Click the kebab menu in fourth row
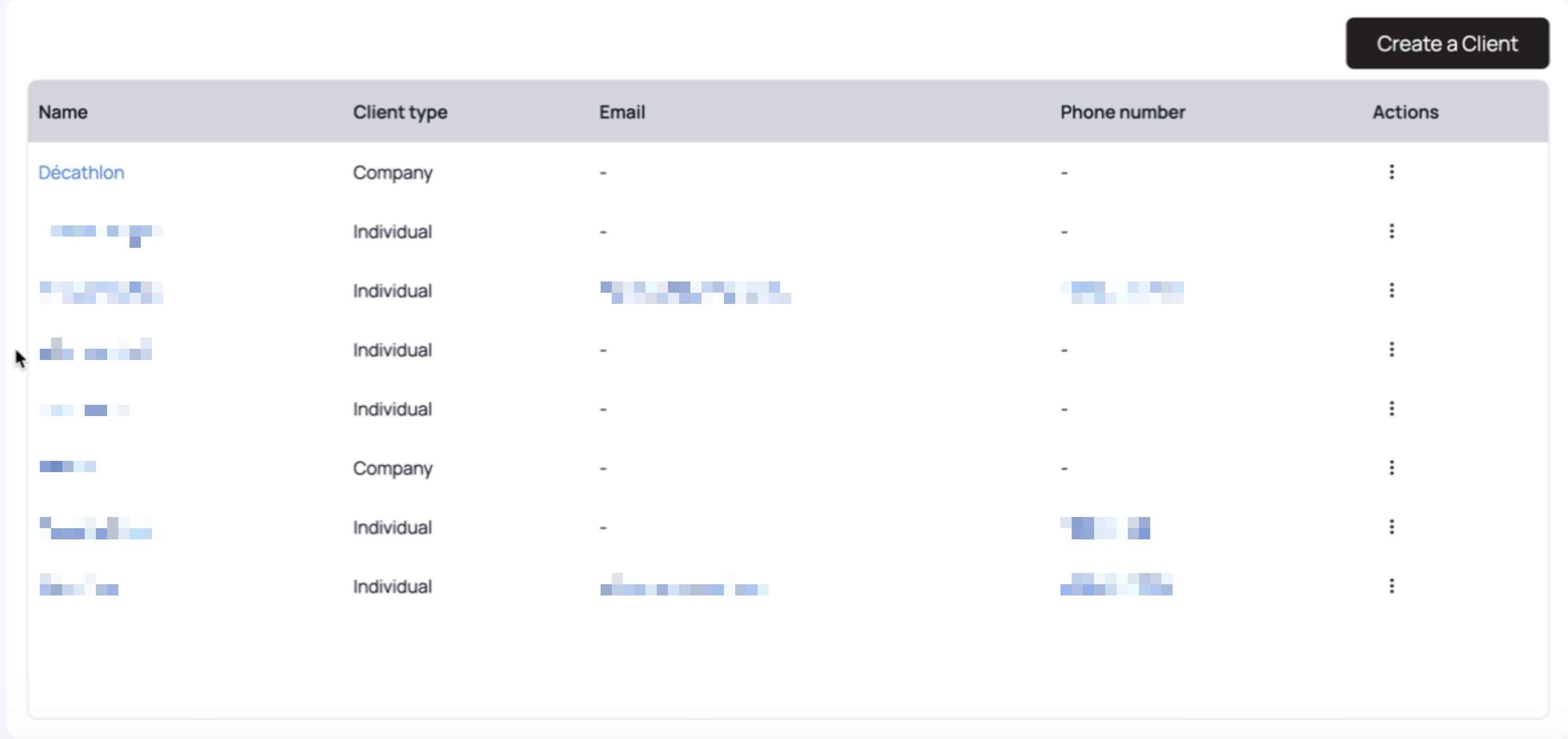1568x739 pixels. pyautogui.click(x=1391, y=349)
